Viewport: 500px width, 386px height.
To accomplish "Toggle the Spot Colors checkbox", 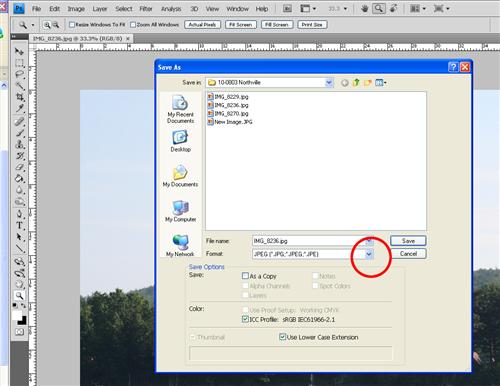I will pyautogui.click(x=315, y=286).
